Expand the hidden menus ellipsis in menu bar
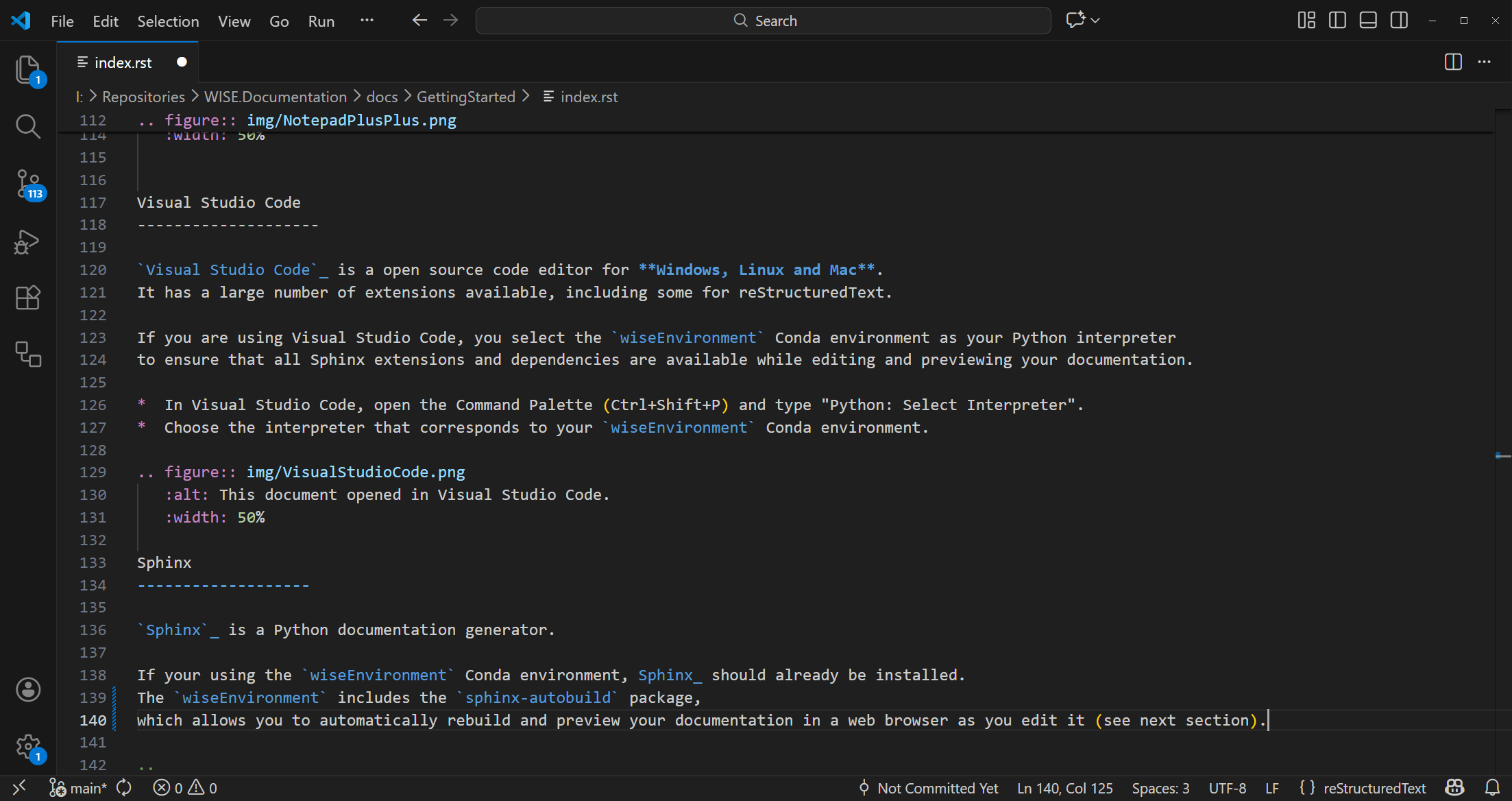Screen dimensions: 1512x801 tap(367, 21)
